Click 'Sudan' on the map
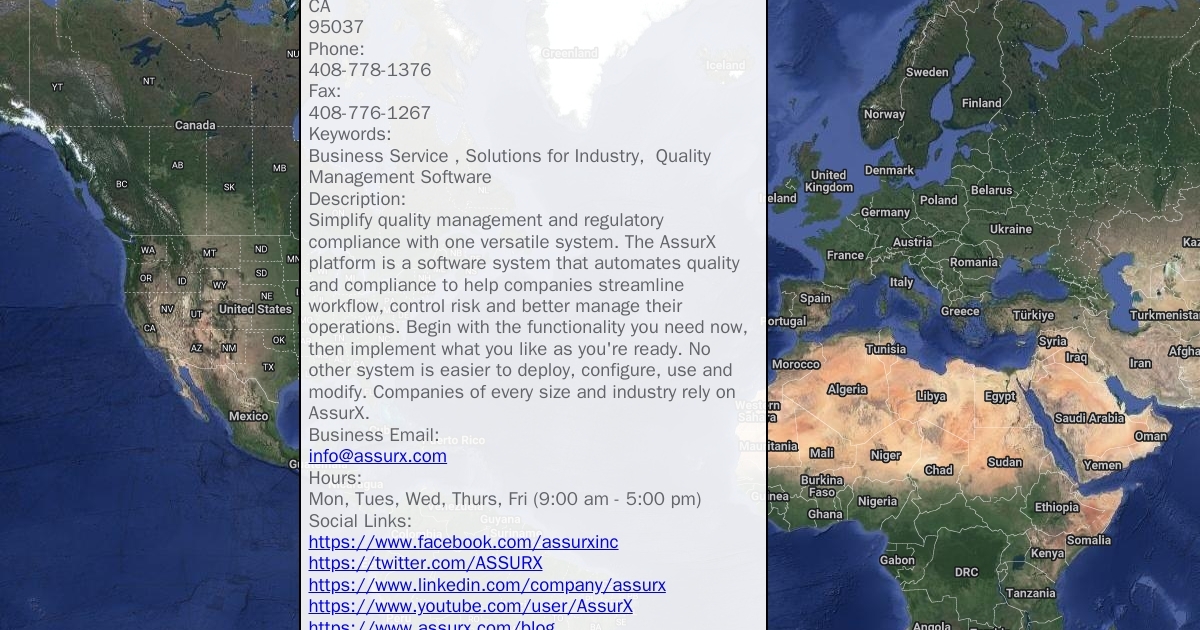 pyautogui.click(x=1005, y=462)
